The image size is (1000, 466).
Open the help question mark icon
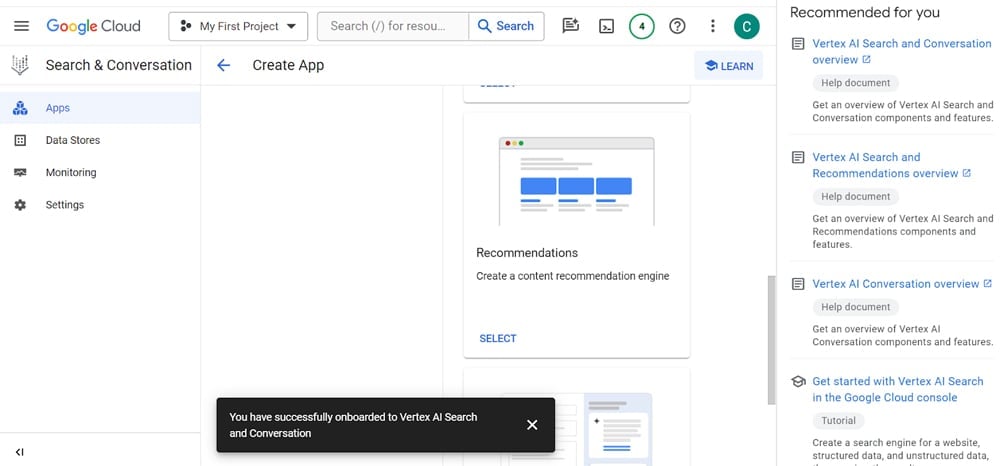(677, 26)
